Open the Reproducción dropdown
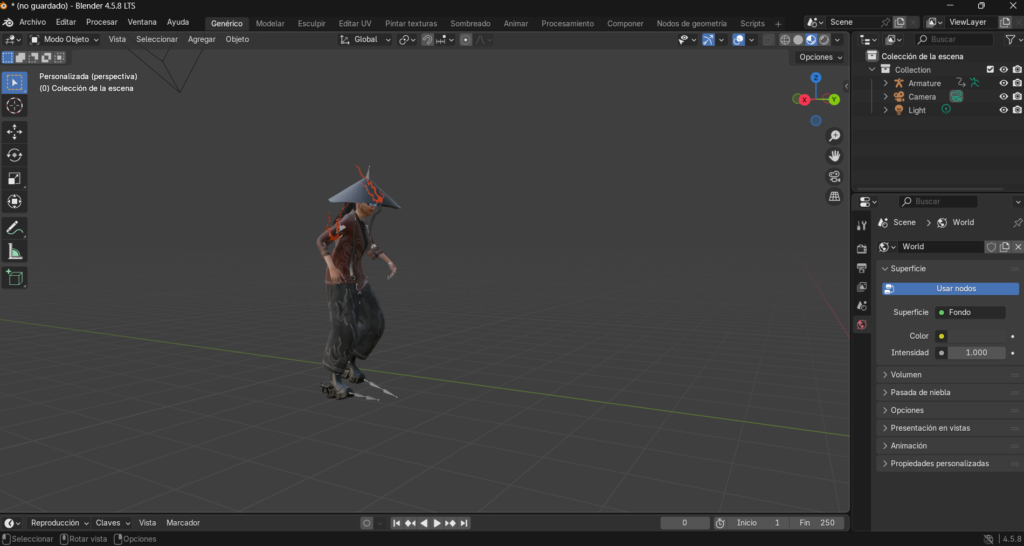The image size is (1024, 546). coord(59,523)
